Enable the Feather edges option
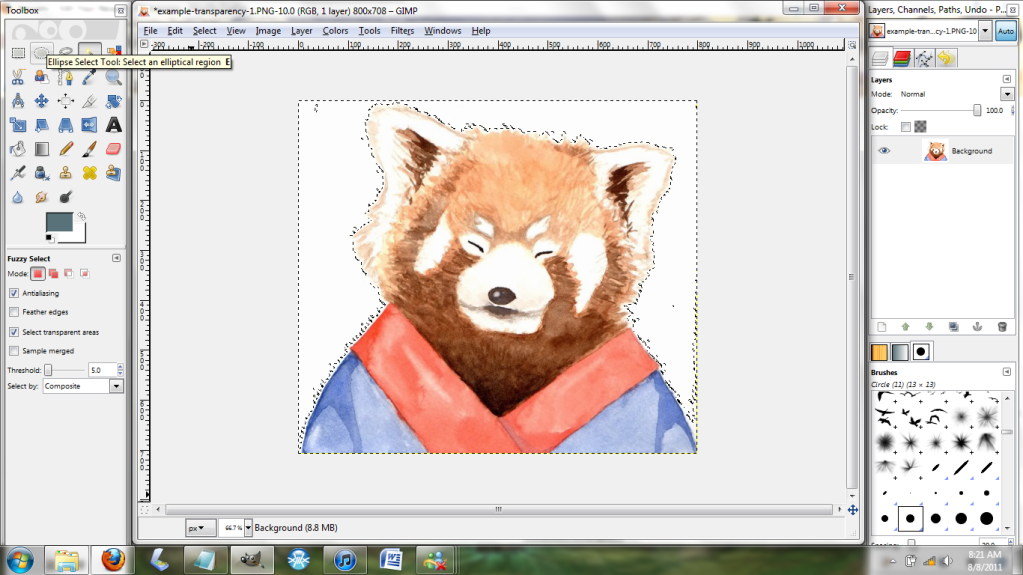This screenshot has height=575, width=1023. coord(13,312)
